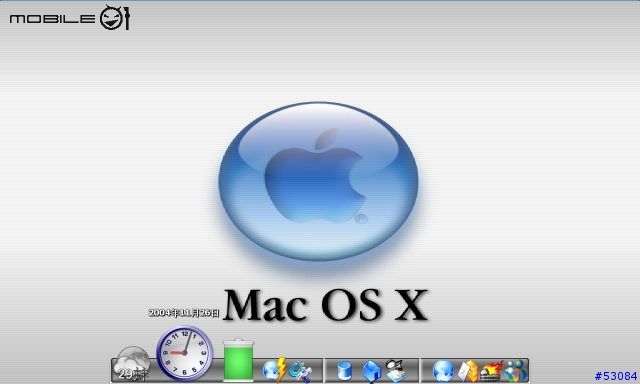Open the envelope mail icon in the dock
The image size is (640, 384).
click(x=467, y=371)
